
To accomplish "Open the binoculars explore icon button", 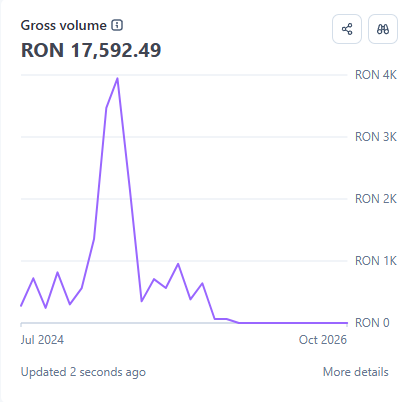I will 383,29.
